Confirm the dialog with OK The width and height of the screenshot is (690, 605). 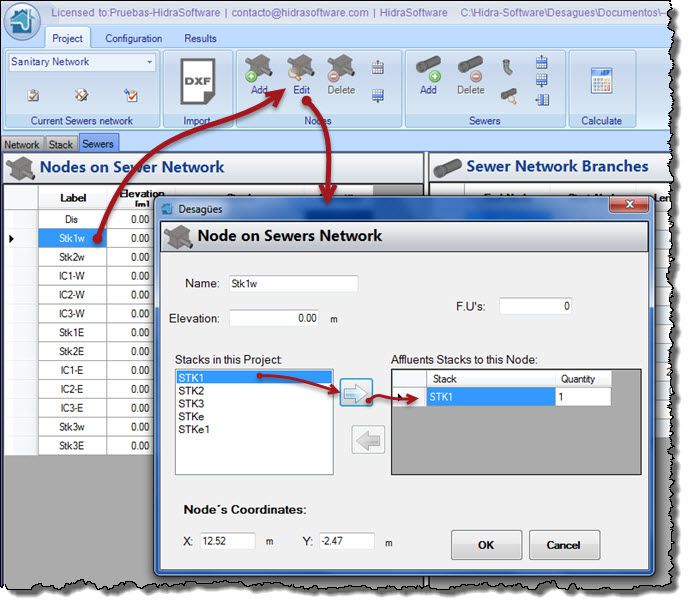point(486,545)
